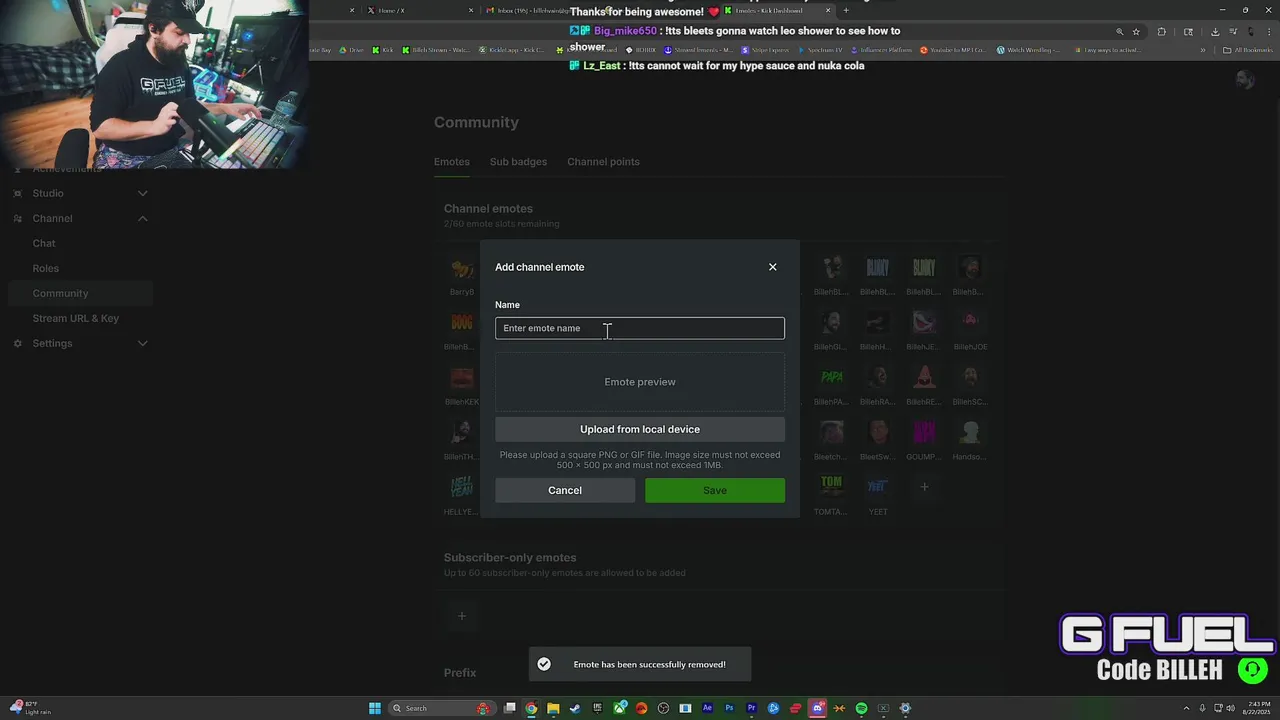Open the profile avatar at page top
1280x720 pixels.
[1245, 80]
